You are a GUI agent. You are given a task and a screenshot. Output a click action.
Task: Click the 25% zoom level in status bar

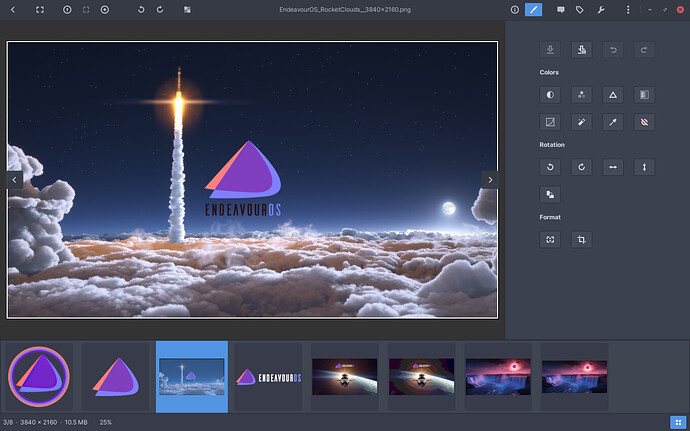click(106, 422)
